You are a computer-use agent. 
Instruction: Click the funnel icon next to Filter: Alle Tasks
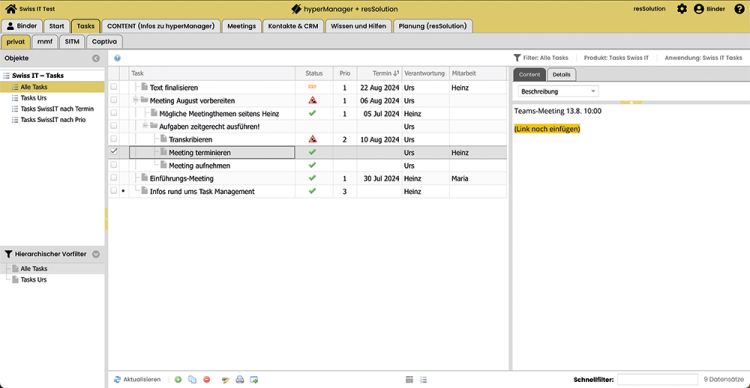[517, 58]
